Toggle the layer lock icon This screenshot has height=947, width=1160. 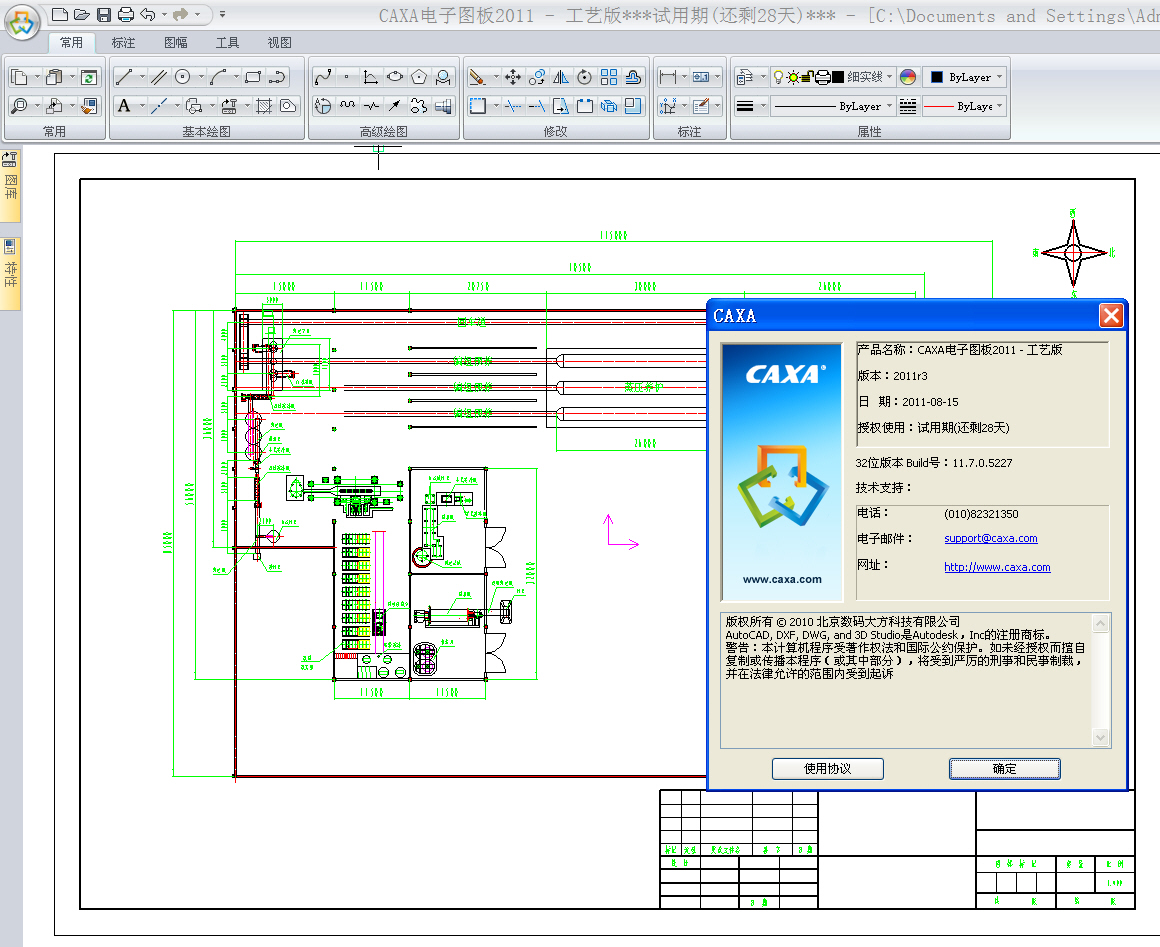tap(808, 77)
